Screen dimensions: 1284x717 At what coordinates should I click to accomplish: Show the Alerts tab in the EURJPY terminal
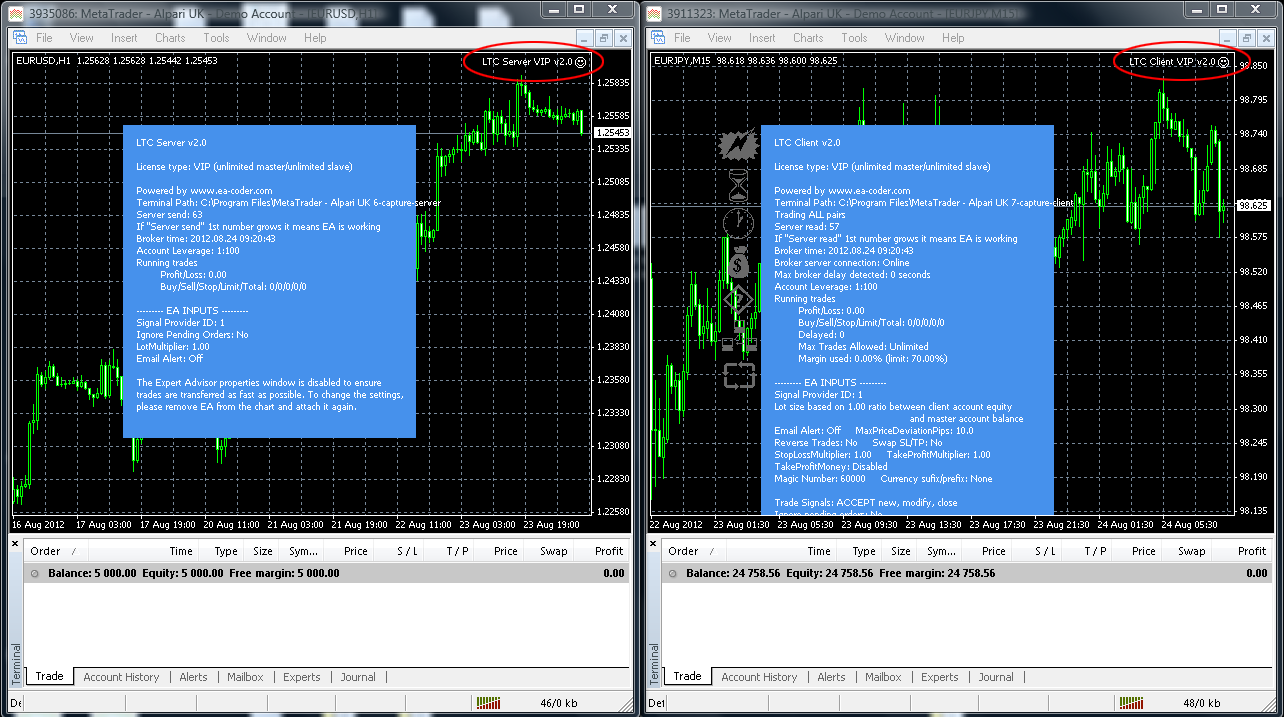coord(831,677)
